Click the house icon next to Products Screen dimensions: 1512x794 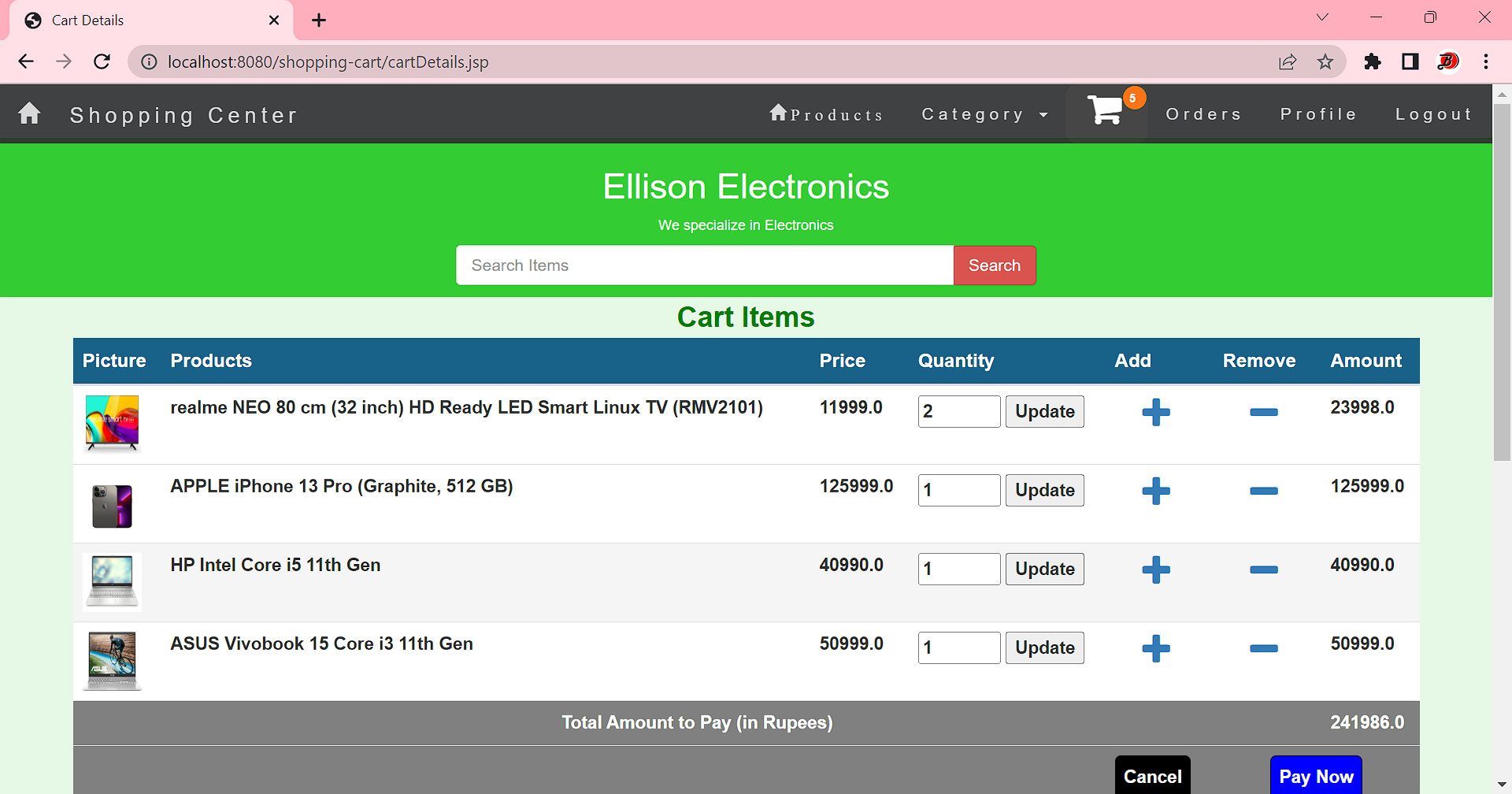coord(778,113)
